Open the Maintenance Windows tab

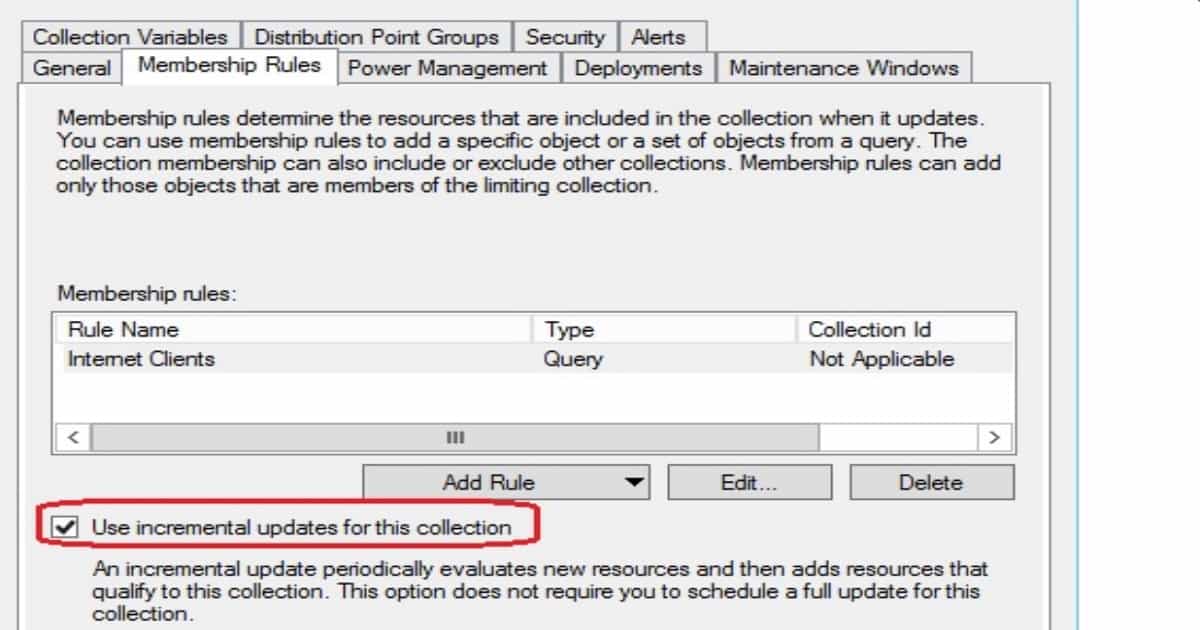(844, 68)
